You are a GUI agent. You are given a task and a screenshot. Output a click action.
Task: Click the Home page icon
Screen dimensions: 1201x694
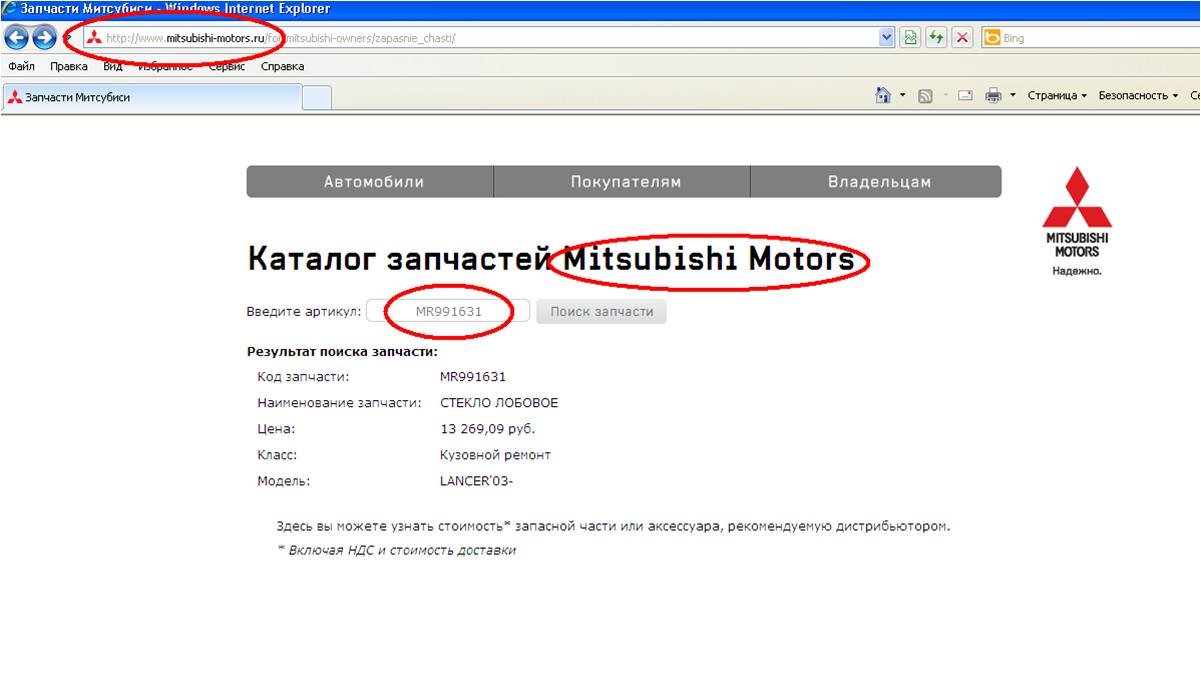point(883,95)
